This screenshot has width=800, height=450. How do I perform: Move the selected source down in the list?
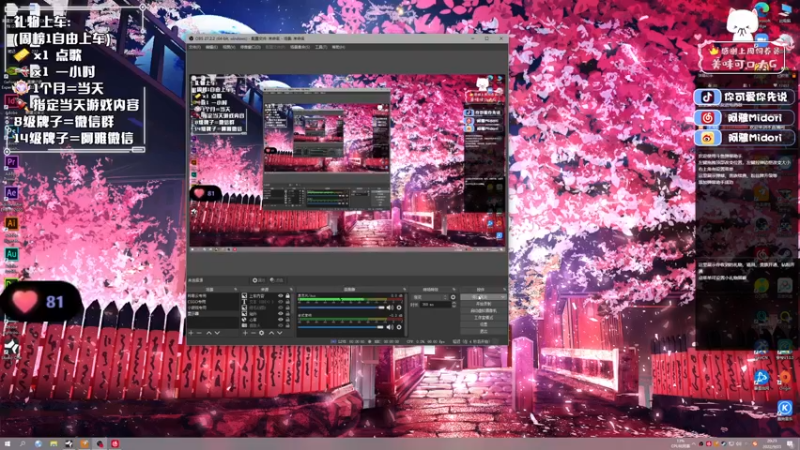click(x=280, y=333)
